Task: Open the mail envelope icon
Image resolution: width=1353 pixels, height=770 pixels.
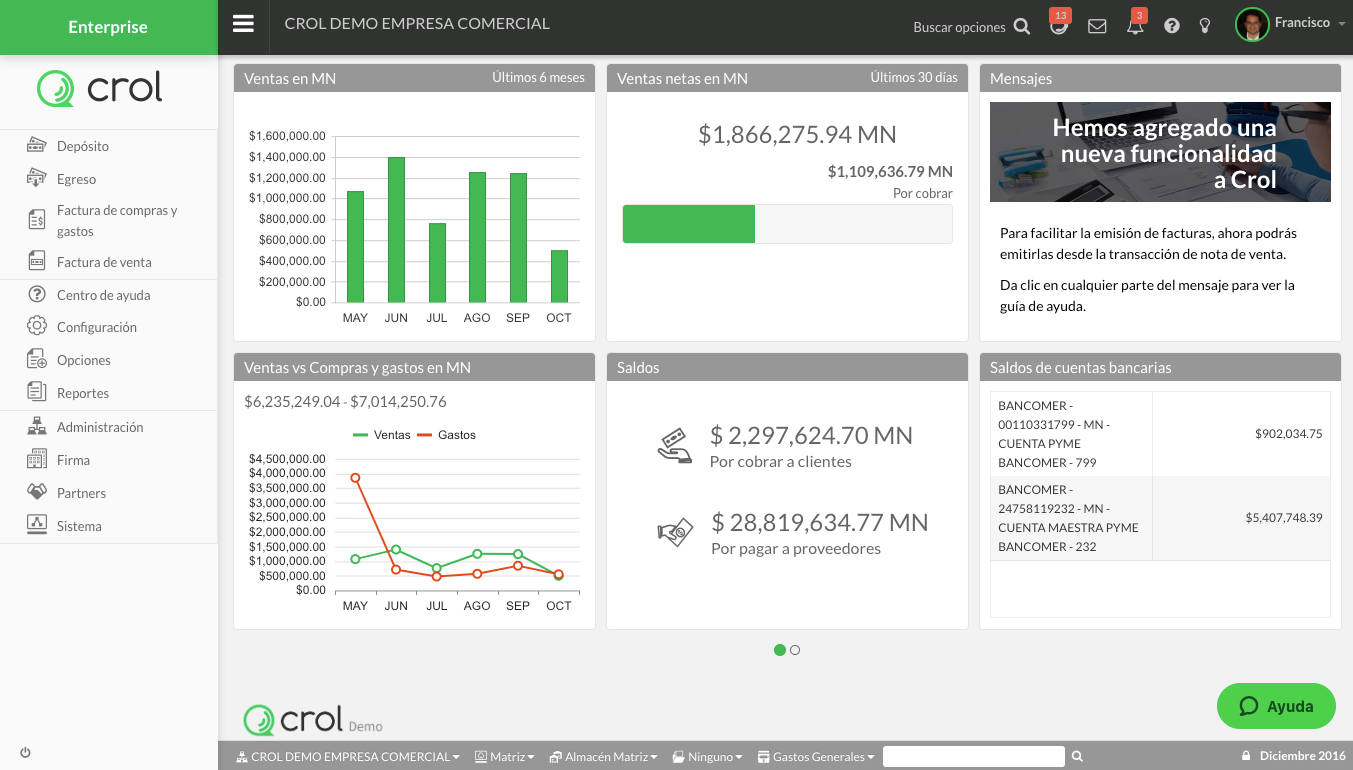Action: point(1097,27)
